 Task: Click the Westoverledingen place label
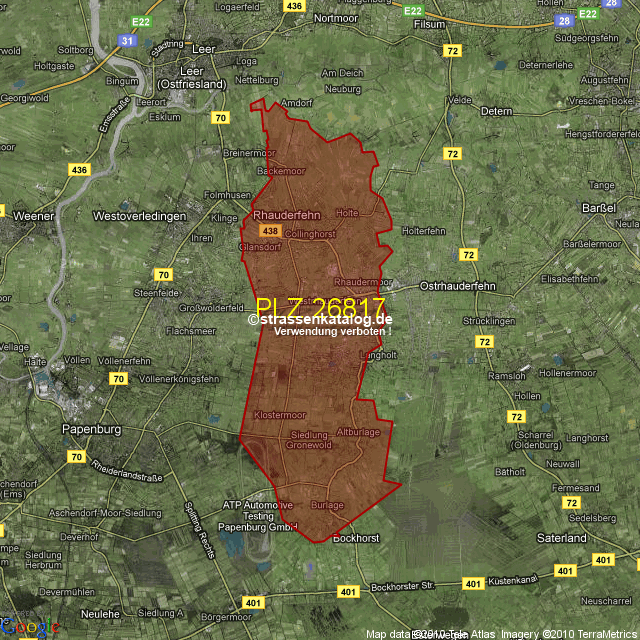click(139, 216)
